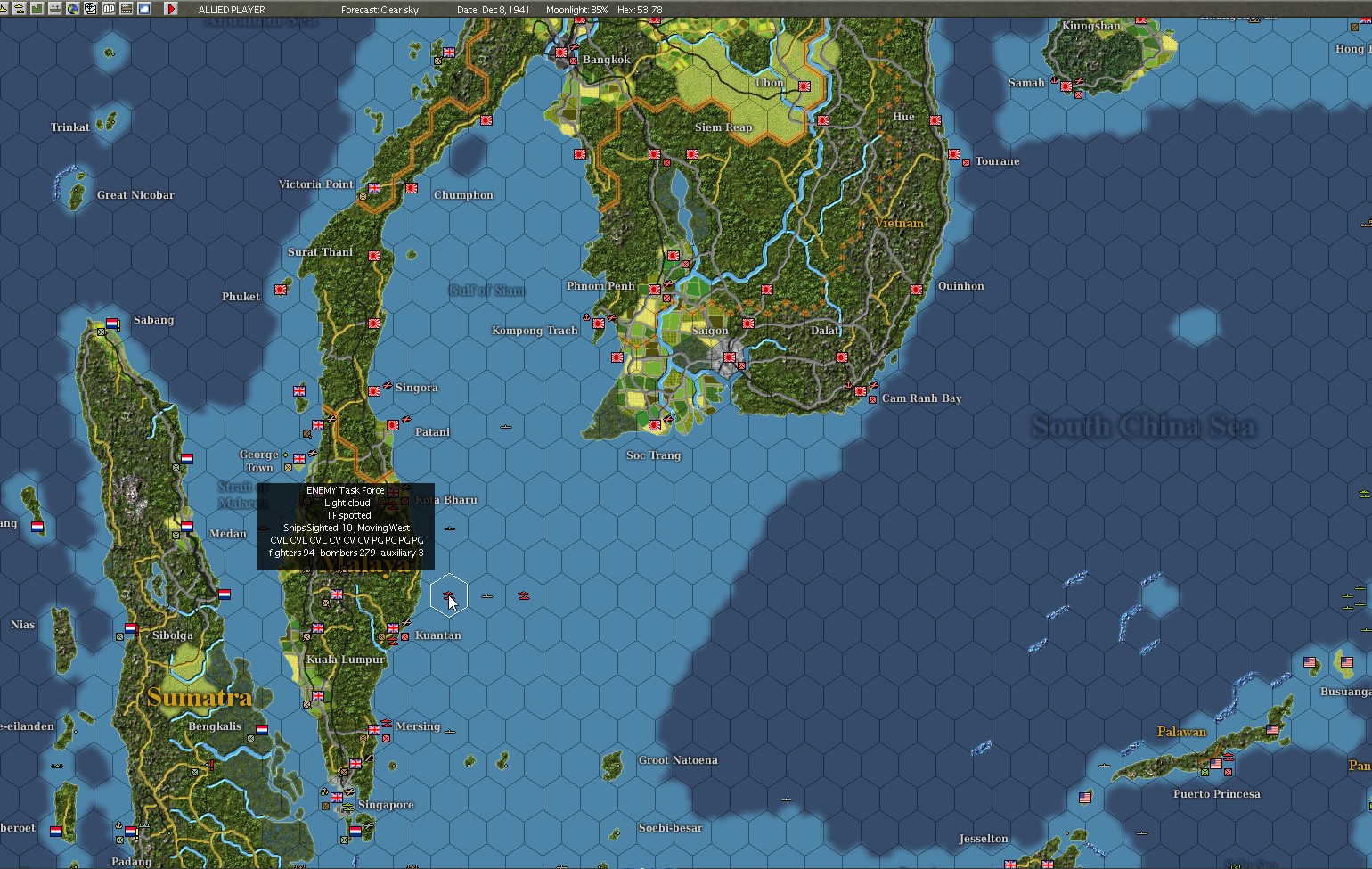
Task: Click the 'Vietnam' region label
Action: [x=900, y=223]
